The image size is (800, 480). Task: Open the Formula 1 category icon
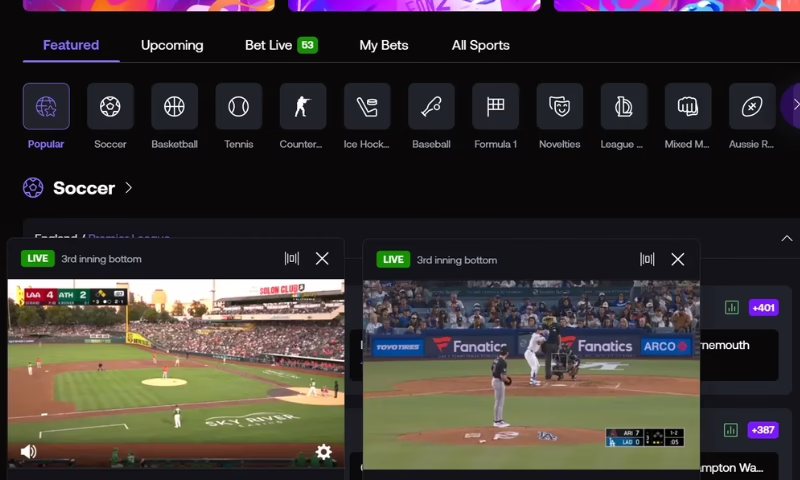(x=495, y=106)
